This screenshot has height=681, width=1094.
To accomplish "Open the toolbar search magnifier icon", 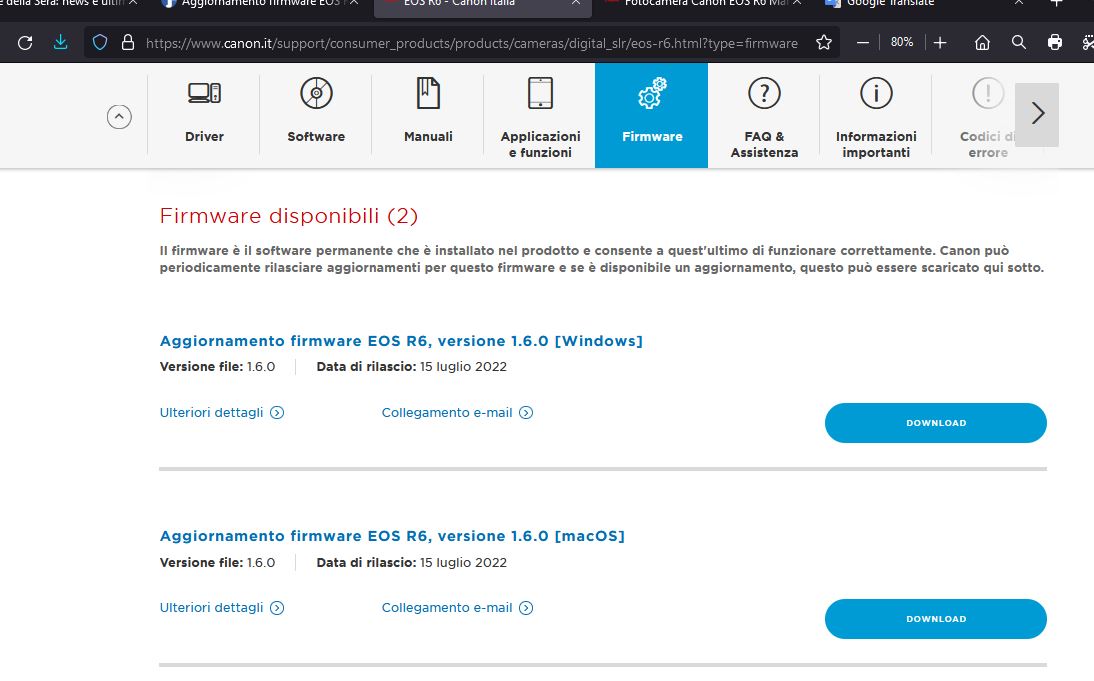I will (x=1019, y=43).
